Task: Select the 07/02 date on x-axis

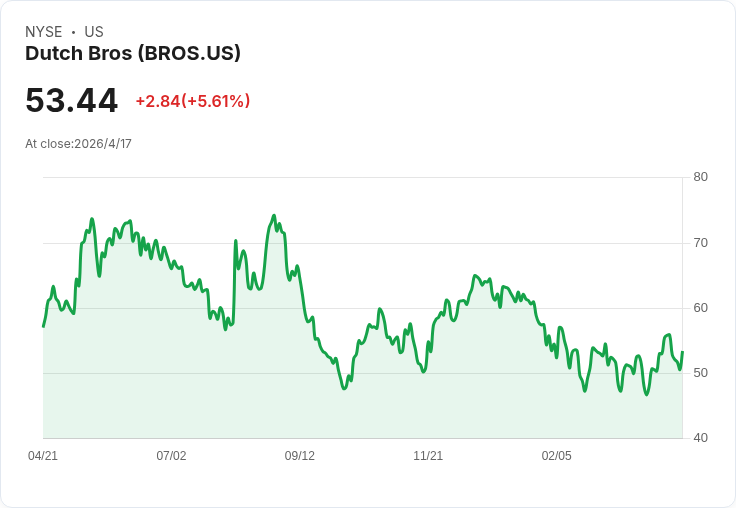Action: pos(171,456)
